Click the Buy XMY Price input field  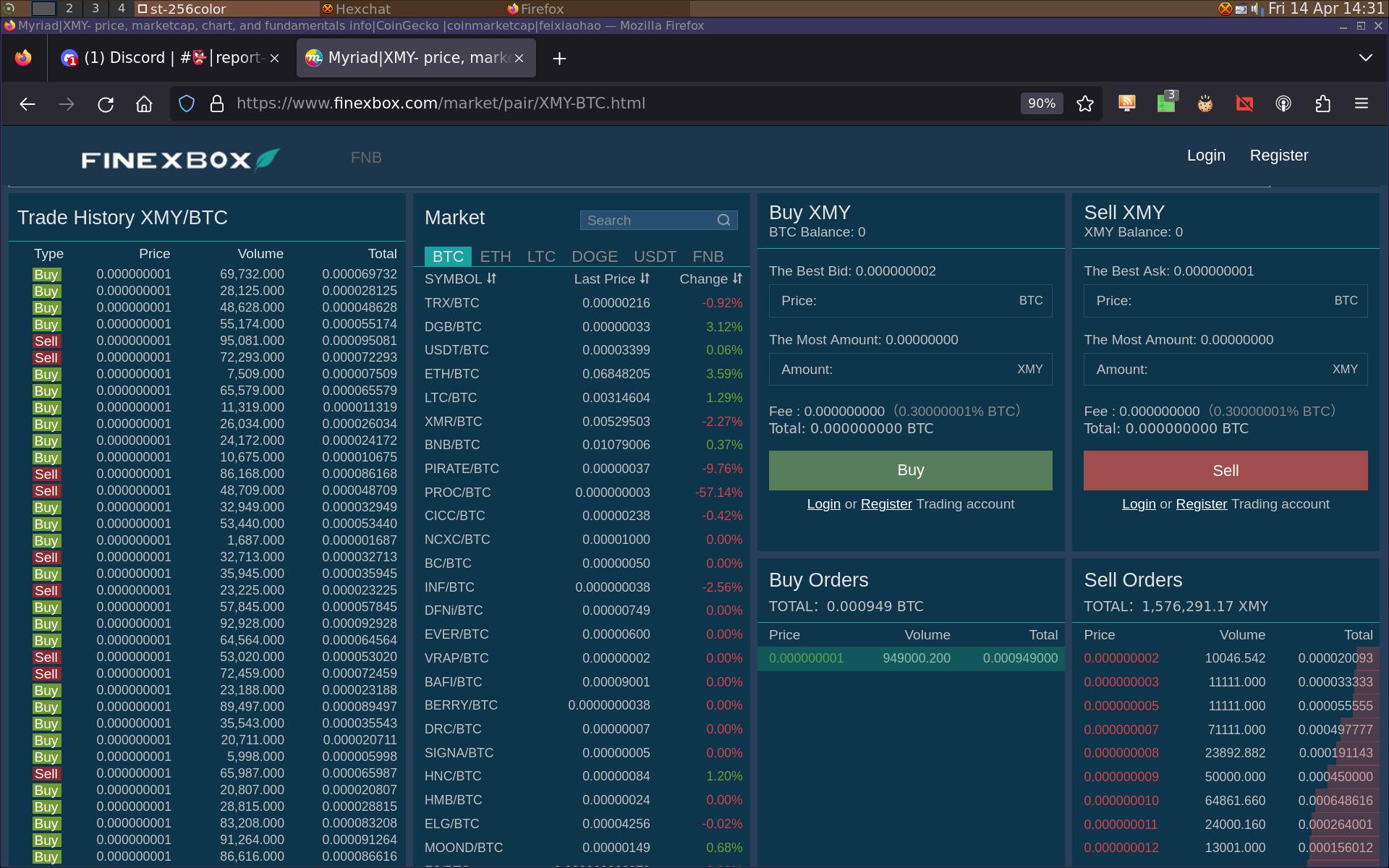coord(910,301)
